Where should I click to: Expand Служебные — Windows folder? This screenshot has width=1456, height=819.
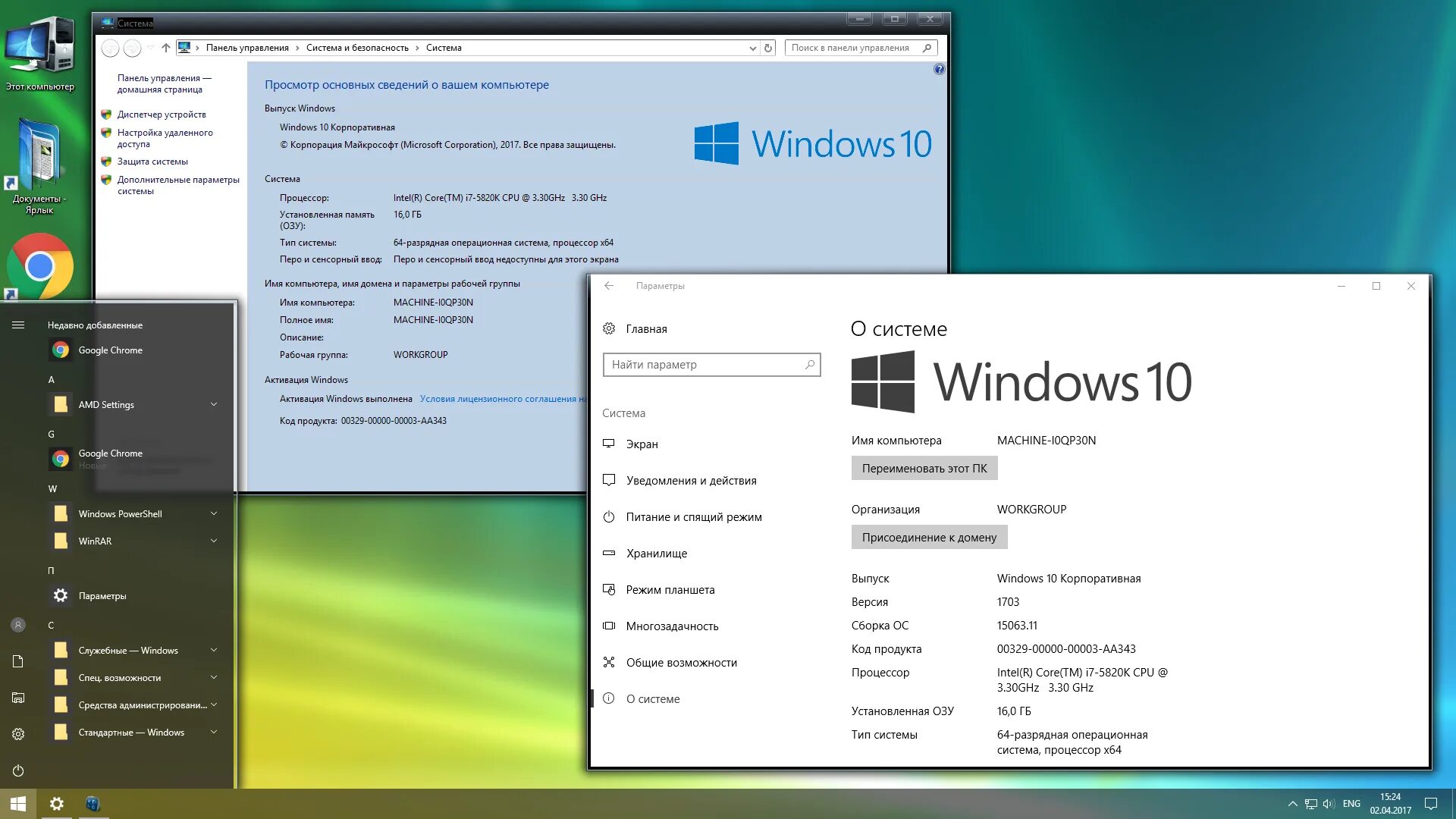[x=214, y=650]
